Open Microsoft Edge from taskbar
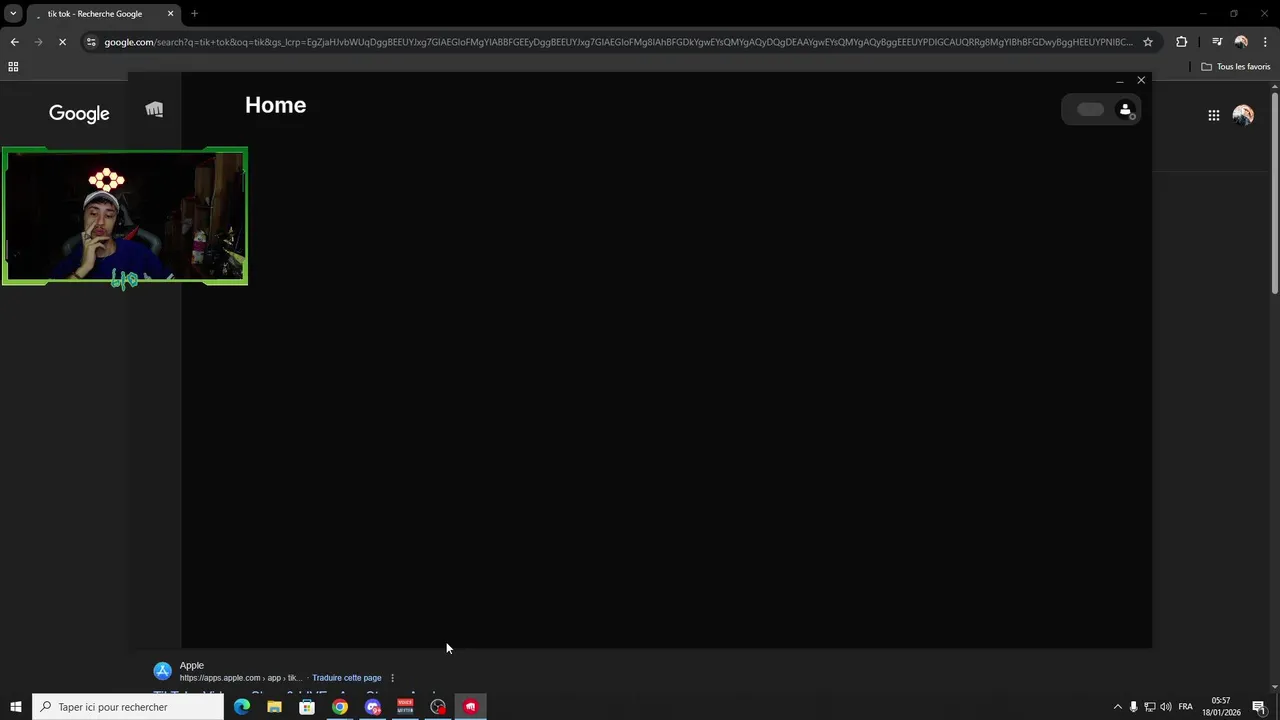The image size is (1280, 720). [x=242, y=707]
